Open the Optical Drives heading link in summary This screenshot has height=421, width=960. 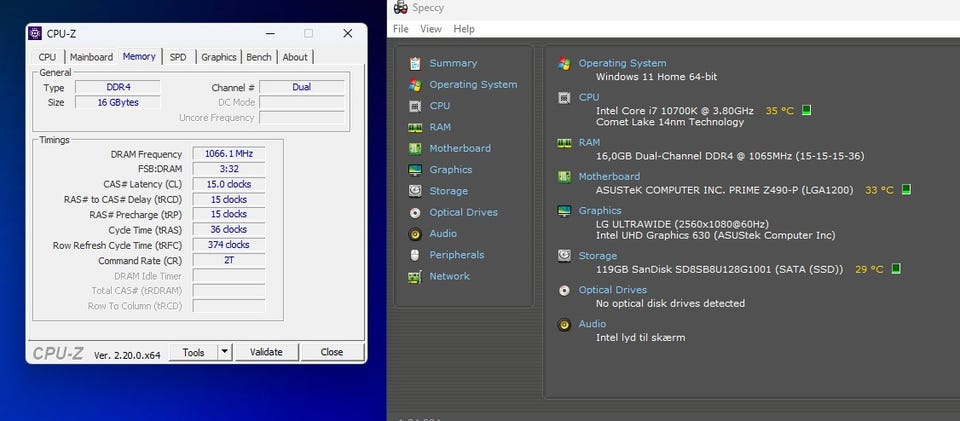[613, 290]
